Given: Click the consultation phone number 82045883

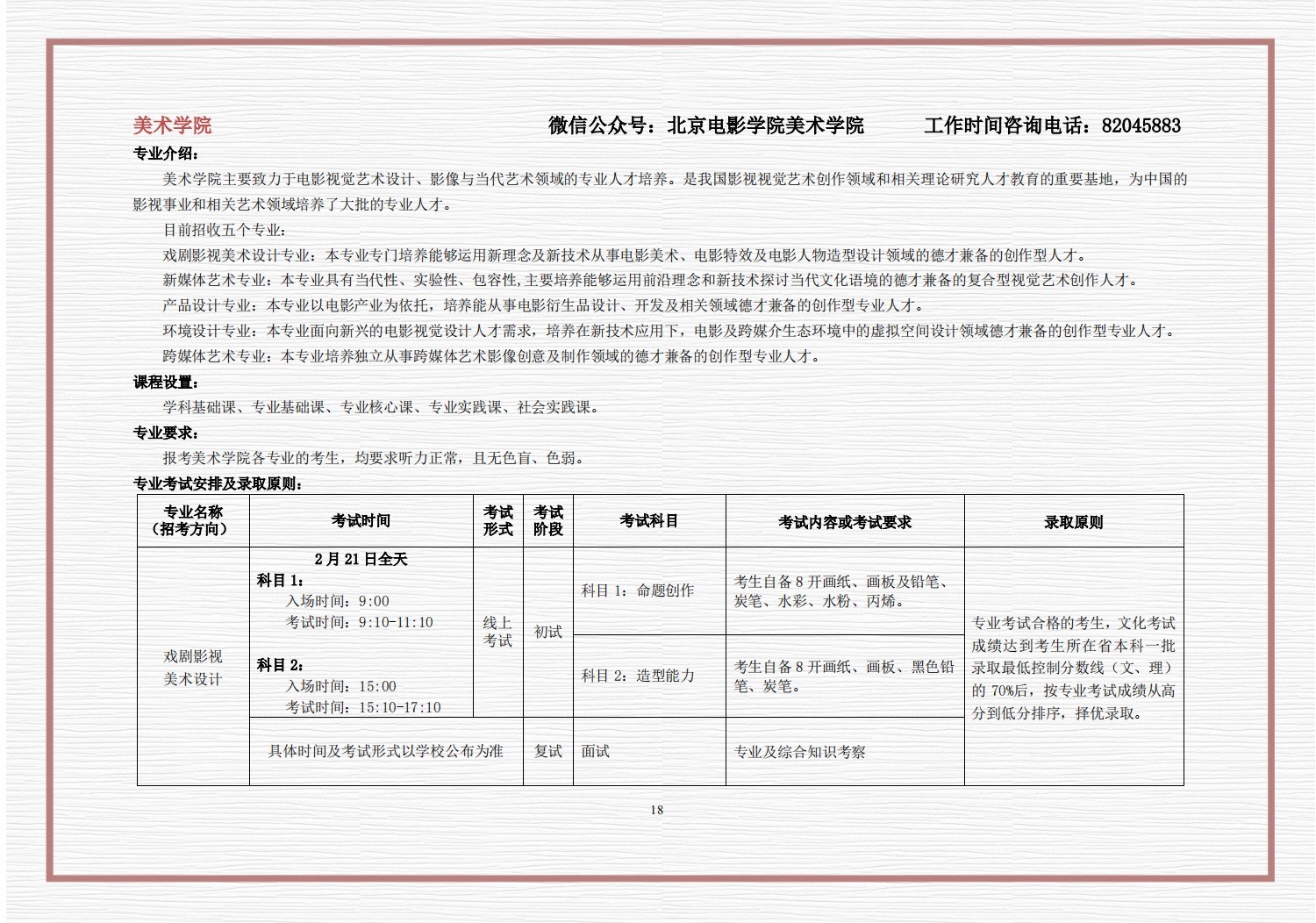Looking at the screenshot, I should coord(1141,125).
